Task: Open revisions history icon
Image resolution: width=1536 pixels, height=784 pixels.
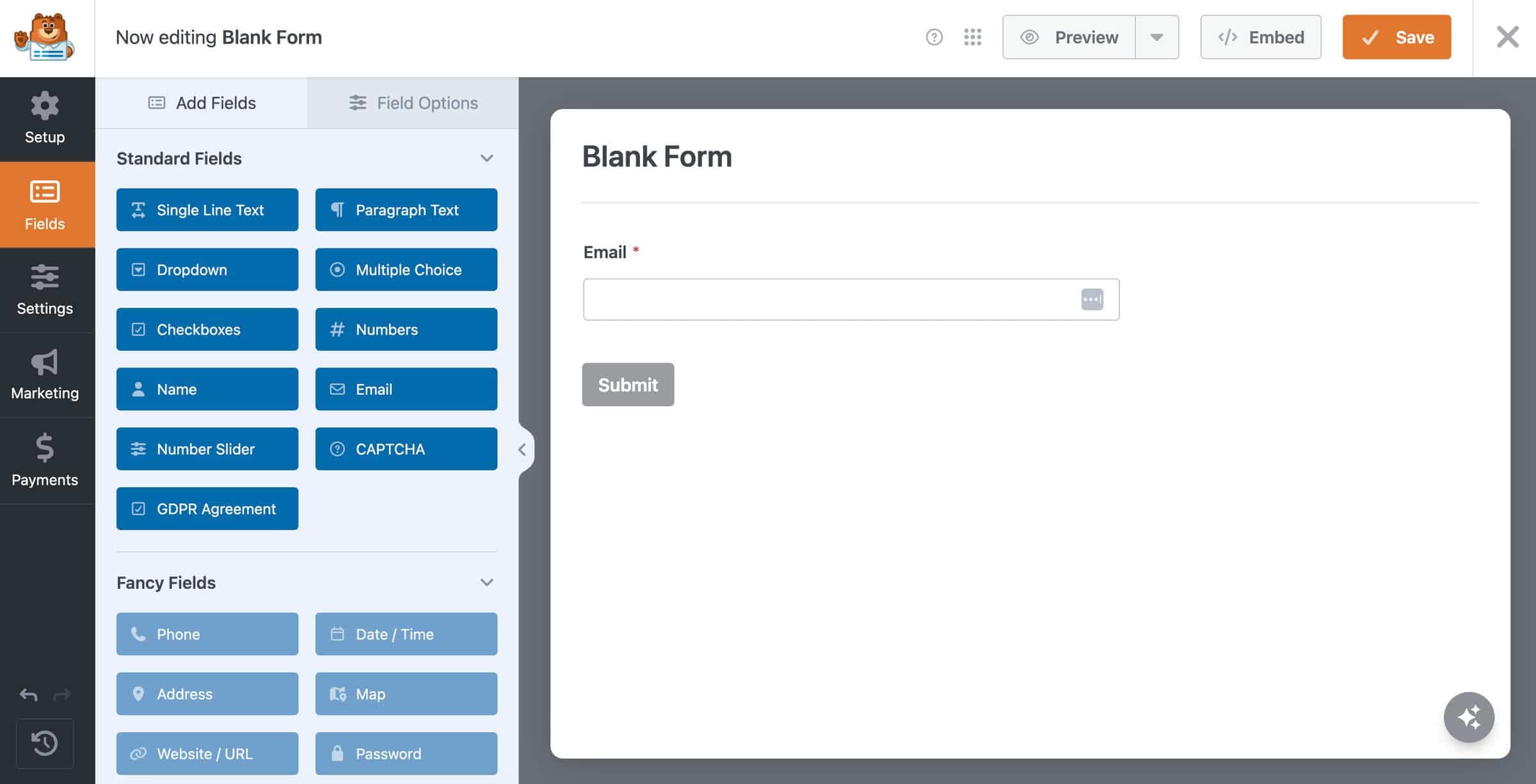Action: (45, 744)
